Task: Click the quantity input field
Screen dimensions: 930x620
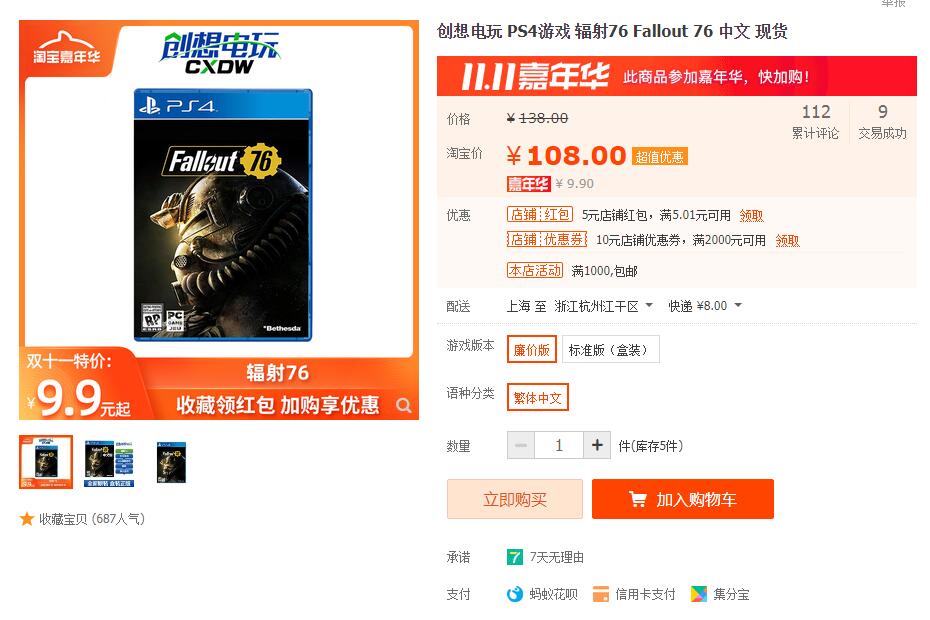Action: point(559,445)
